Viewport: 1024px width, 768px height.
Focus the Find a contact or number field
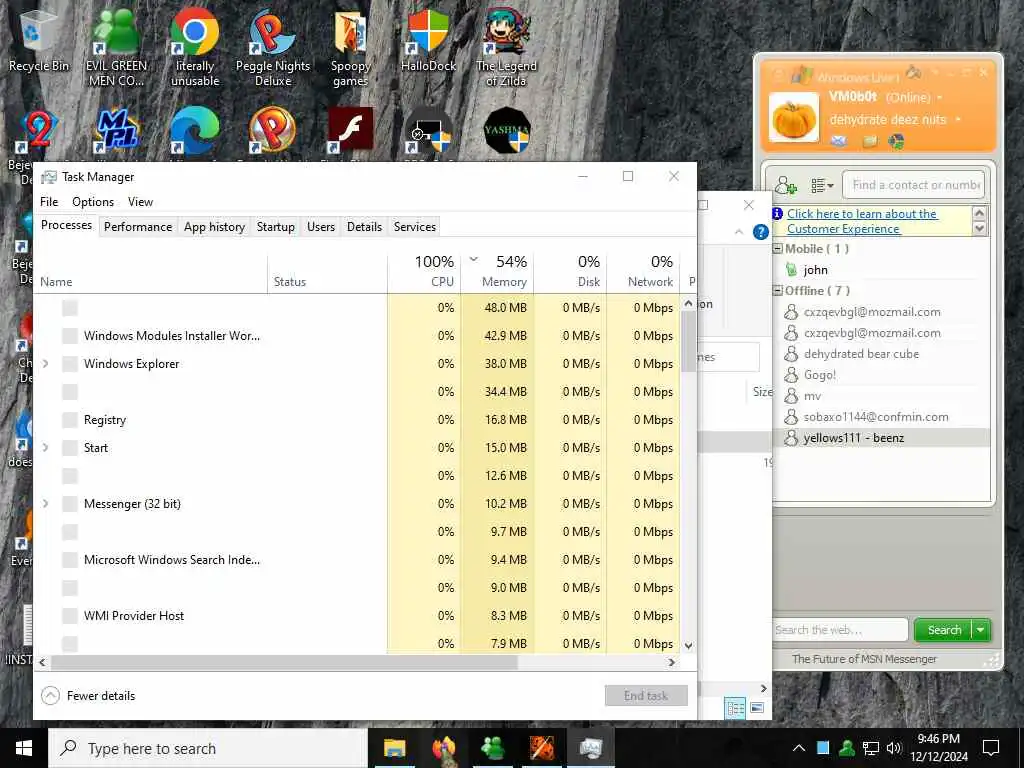[913, 185]
